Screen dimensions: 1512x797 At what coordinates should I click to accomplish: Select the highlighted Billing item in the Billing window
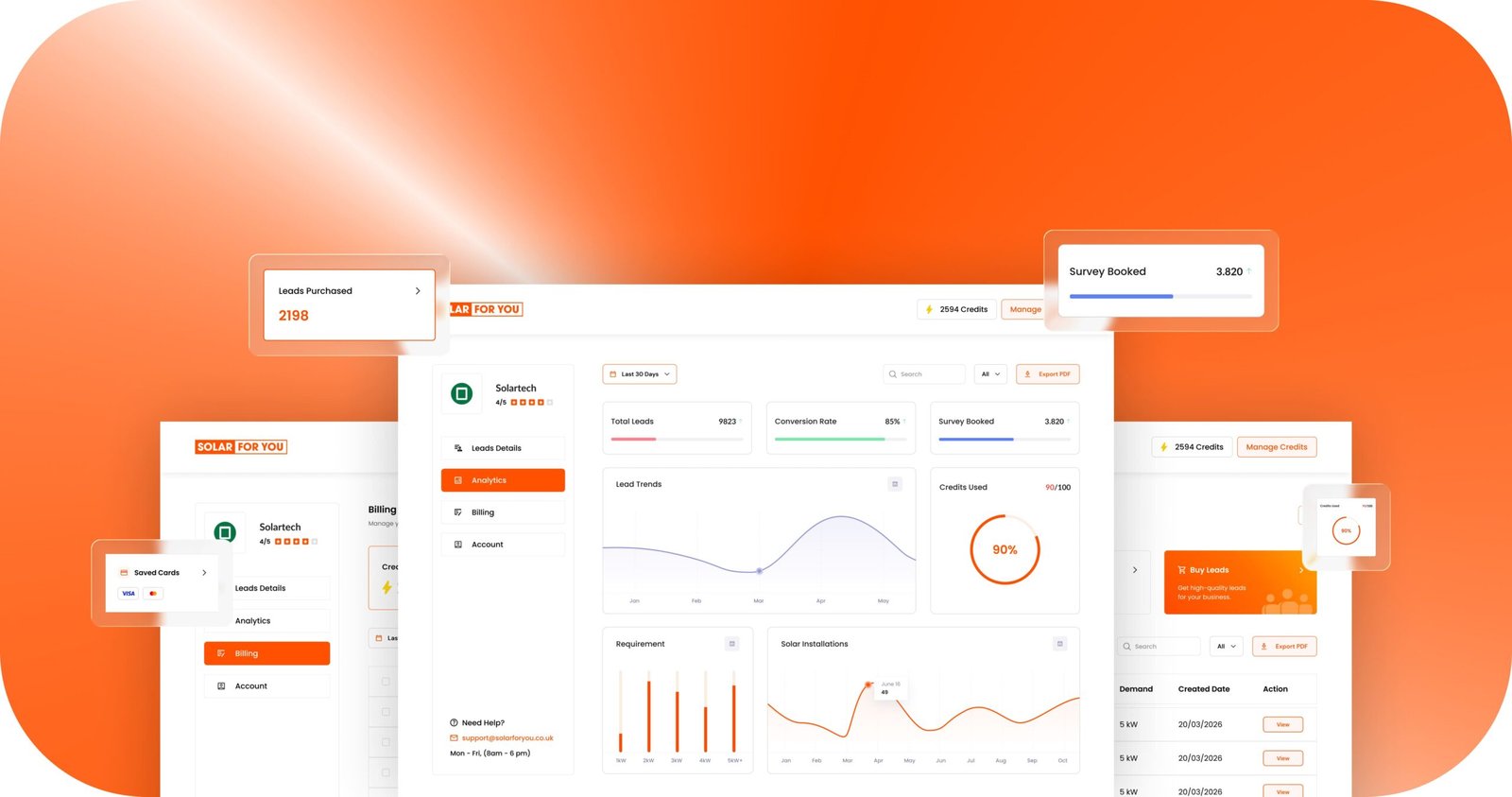click(266, 653)
